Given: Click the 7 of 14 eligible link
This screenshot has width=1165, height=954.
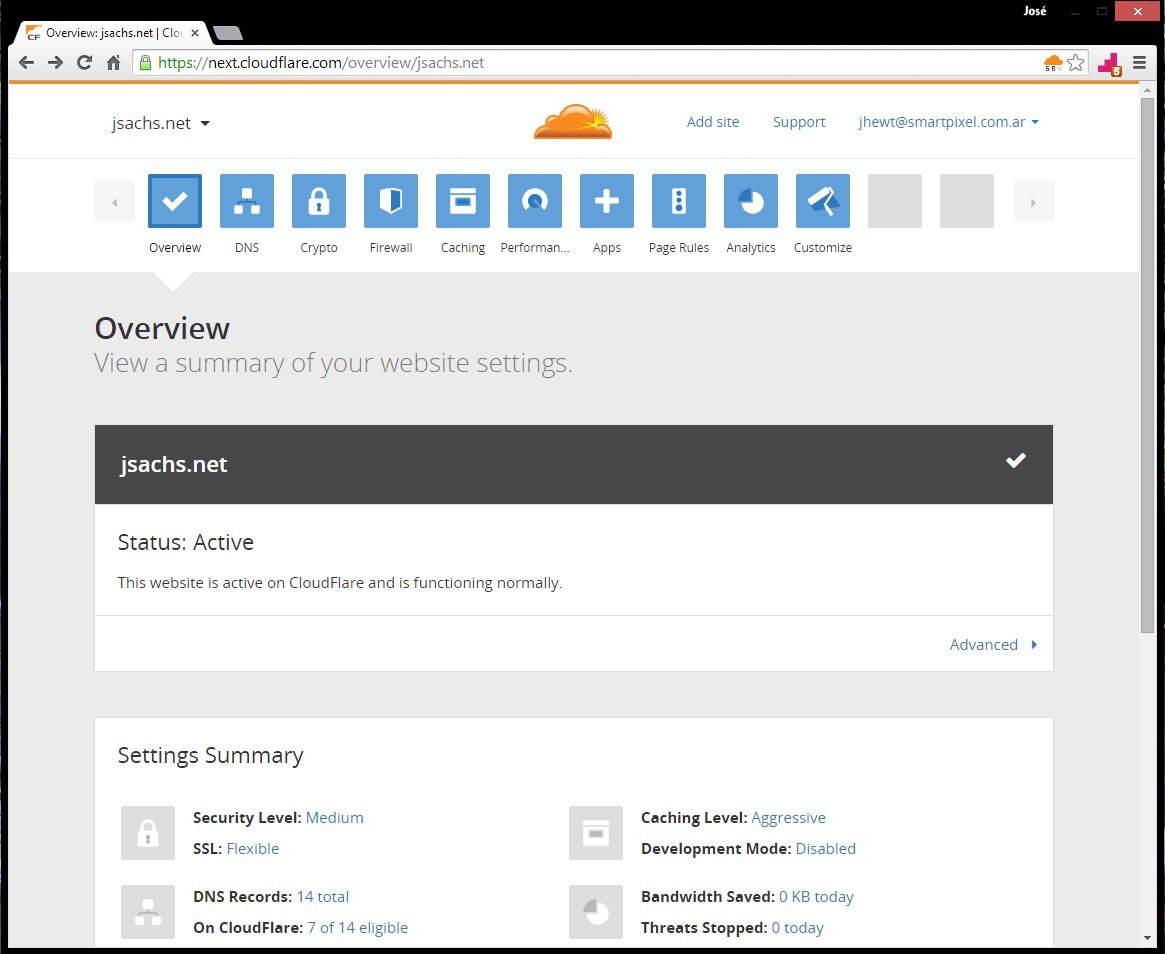Looking at the screenshot, I should pyautogui.click(x=357, y=927).
